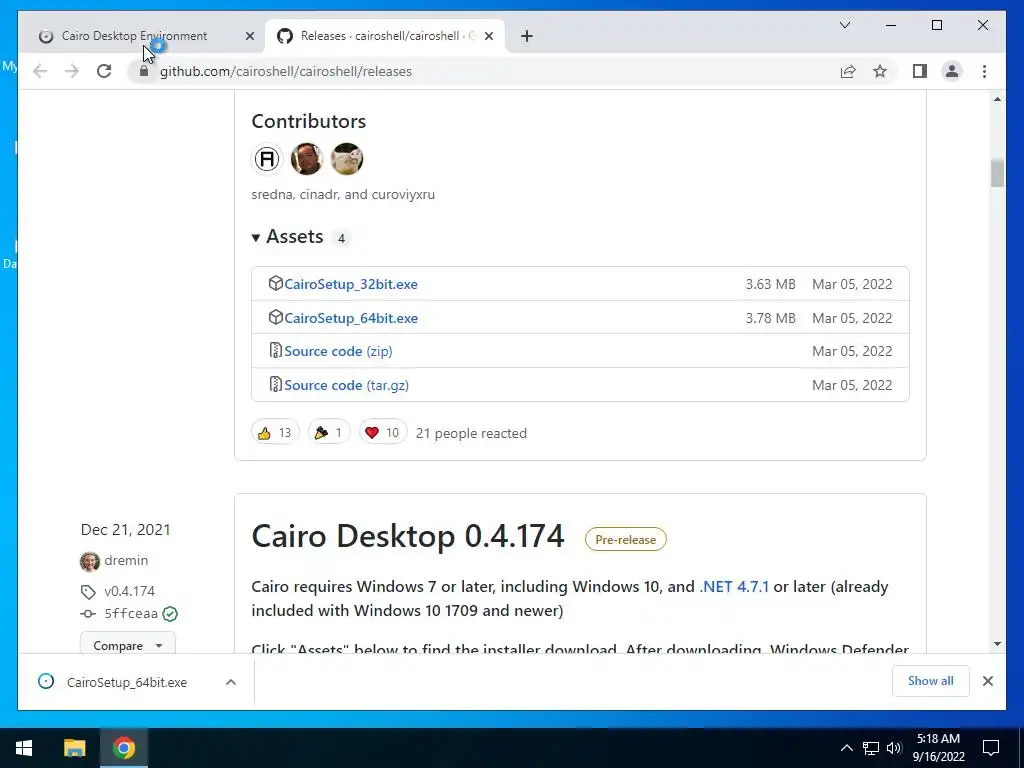Open the Chrome profile avatar
The height and width of the screenshot is (768, 1024).
click(952, 71)
